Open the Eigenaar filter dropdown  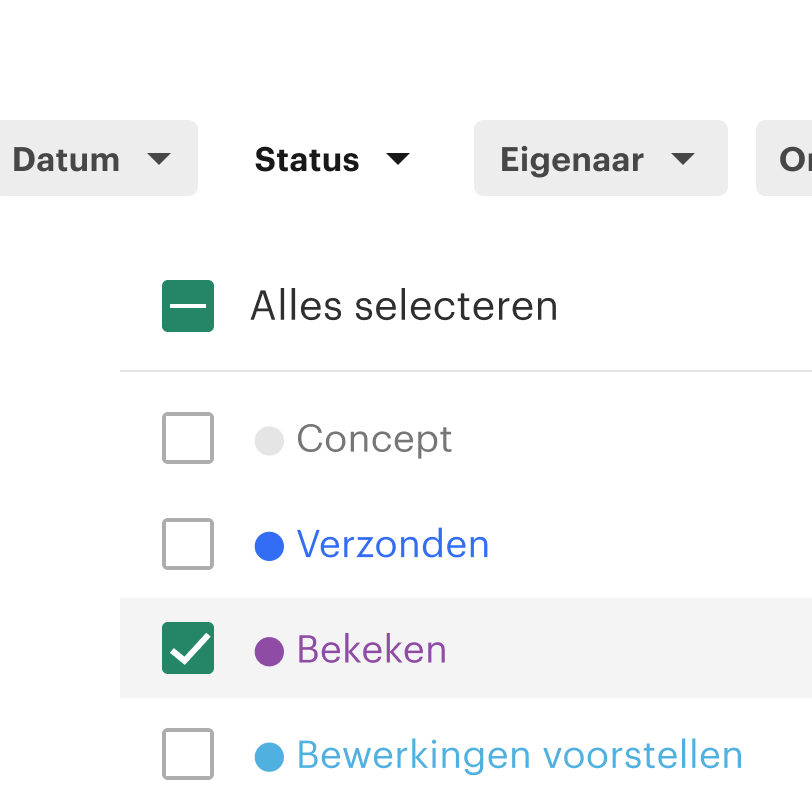pos(601,158)
